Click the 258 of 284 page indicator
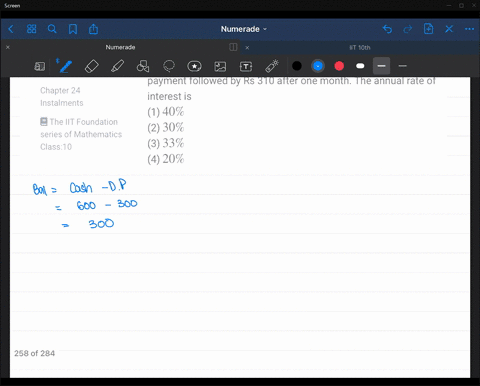The height and width of the screenshot is (386, 480). point(34,353)
